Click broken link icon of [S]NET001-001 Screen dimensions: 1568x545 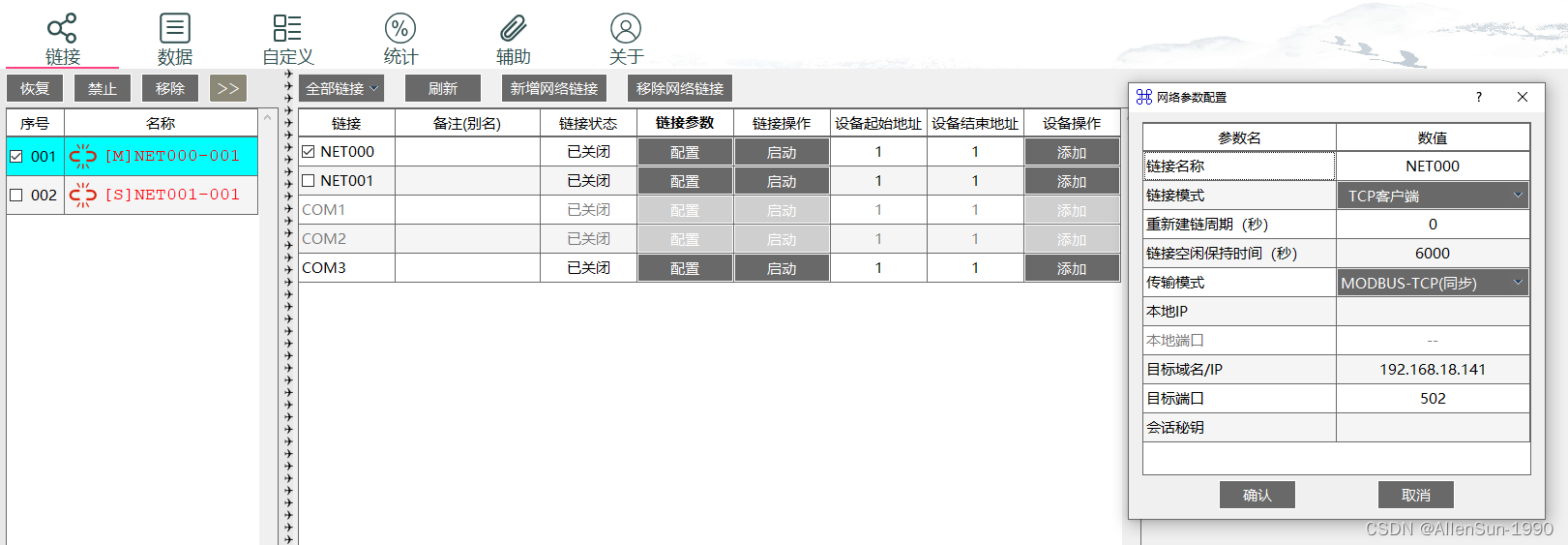tap(83, 195)
